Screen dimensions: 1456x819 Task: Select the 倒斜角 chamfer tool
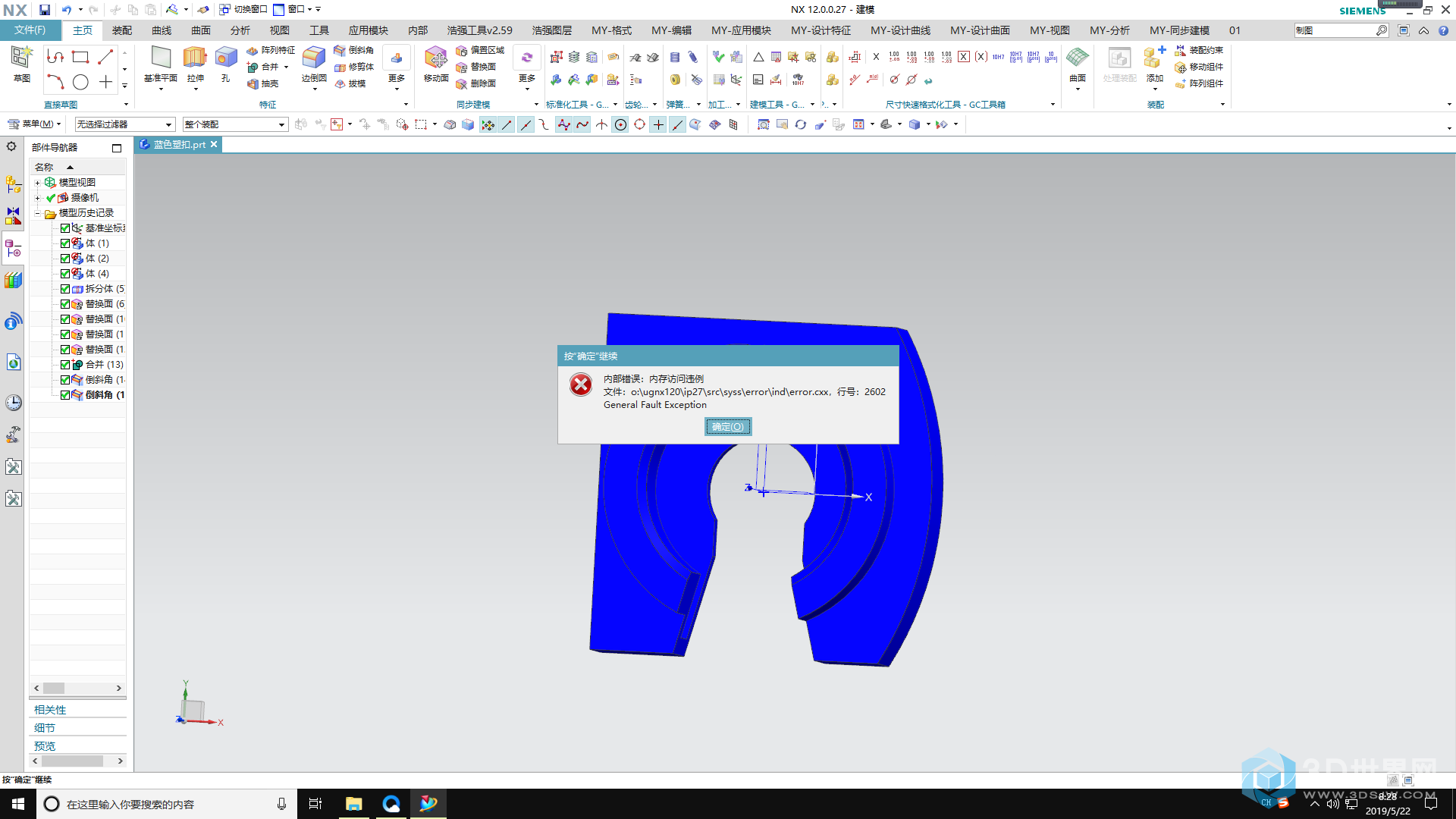pyautogui.click(x=353, y=50)
